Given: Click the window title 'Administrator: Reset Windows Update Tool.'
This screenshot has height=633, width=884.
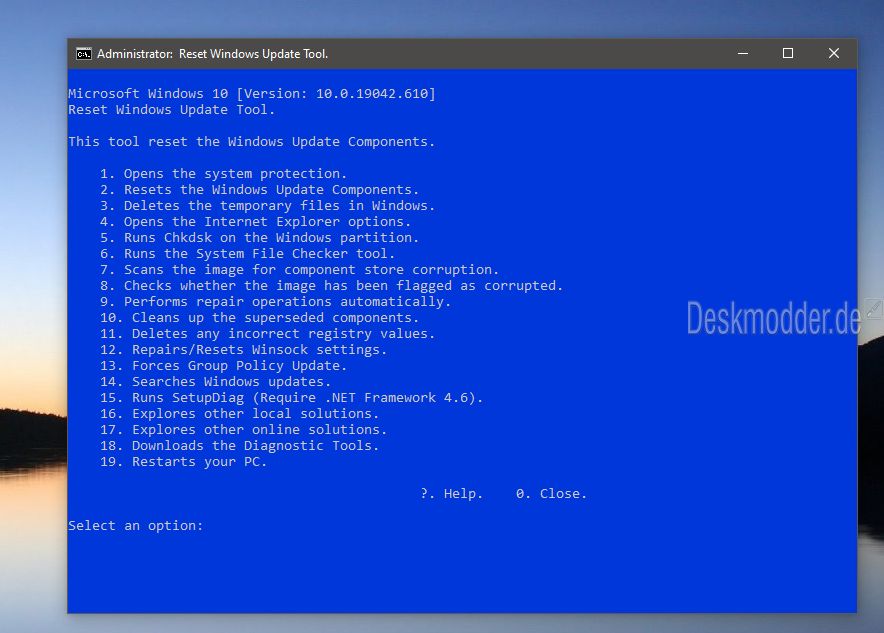Looking at the screenshot, I should pos(213,54).
